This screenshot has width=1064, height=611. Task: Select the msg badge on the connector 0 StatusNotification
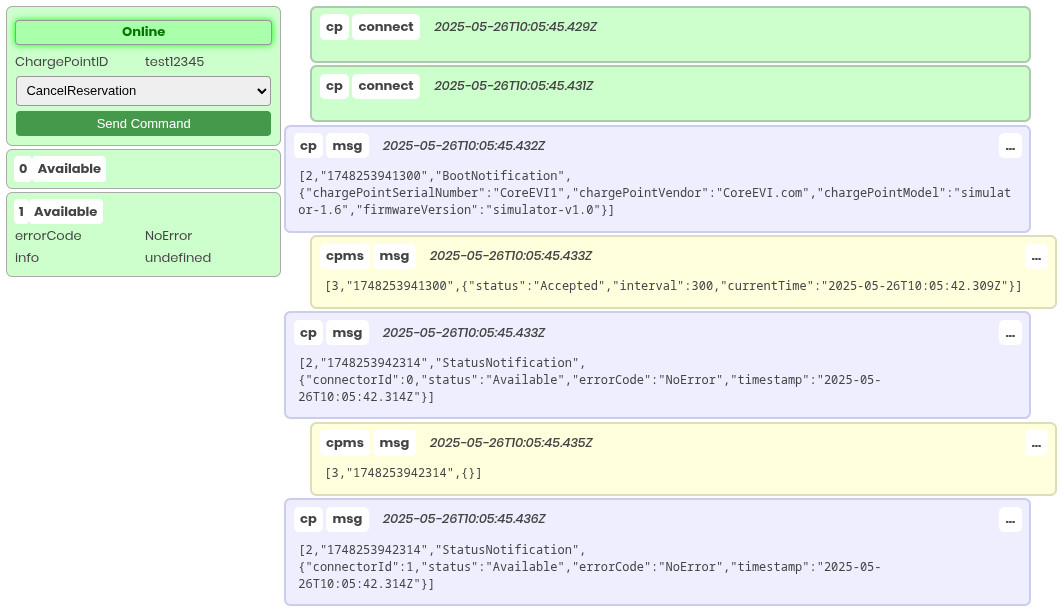(347, 332)
